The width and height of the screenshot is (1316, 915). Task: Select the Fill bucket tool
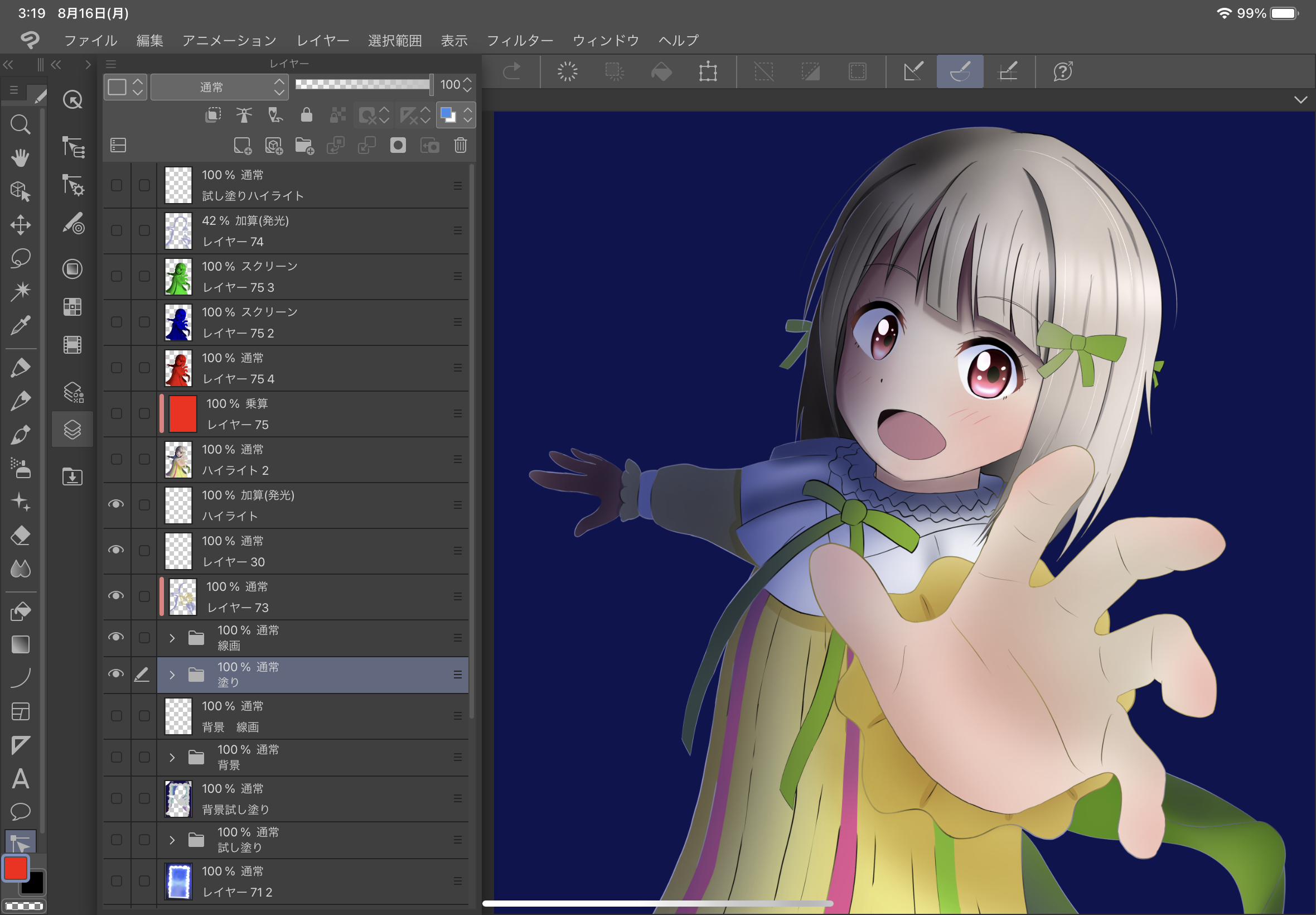21,611
